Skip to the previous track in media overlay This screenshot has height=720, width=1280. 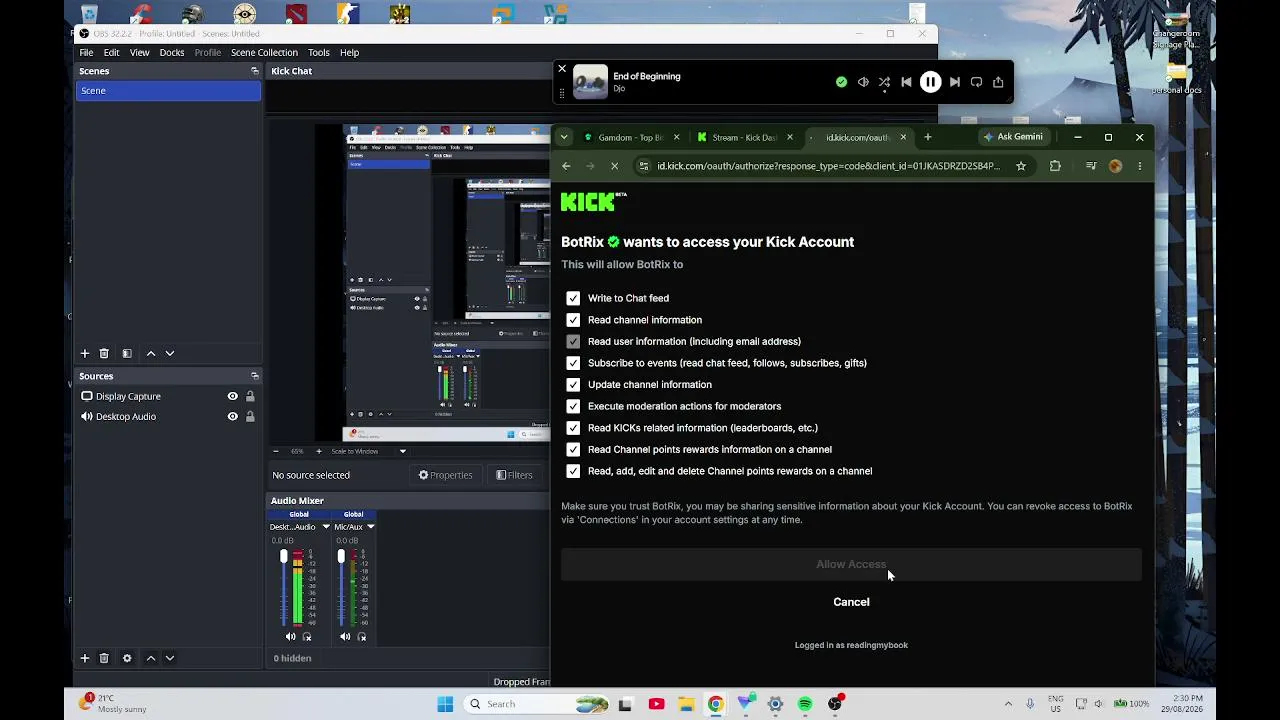coord(906,82)
